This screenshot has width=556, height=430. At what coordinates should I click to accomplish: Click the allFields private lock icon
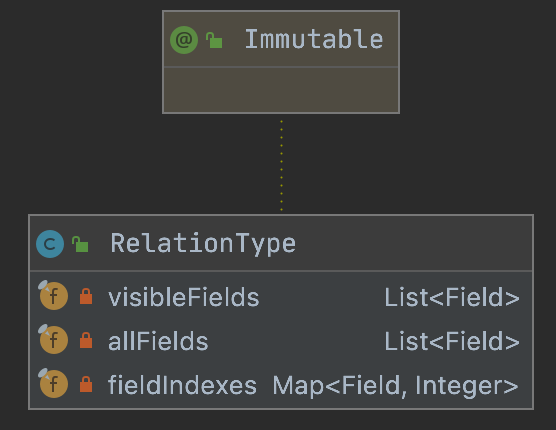(x=86, y=340)
